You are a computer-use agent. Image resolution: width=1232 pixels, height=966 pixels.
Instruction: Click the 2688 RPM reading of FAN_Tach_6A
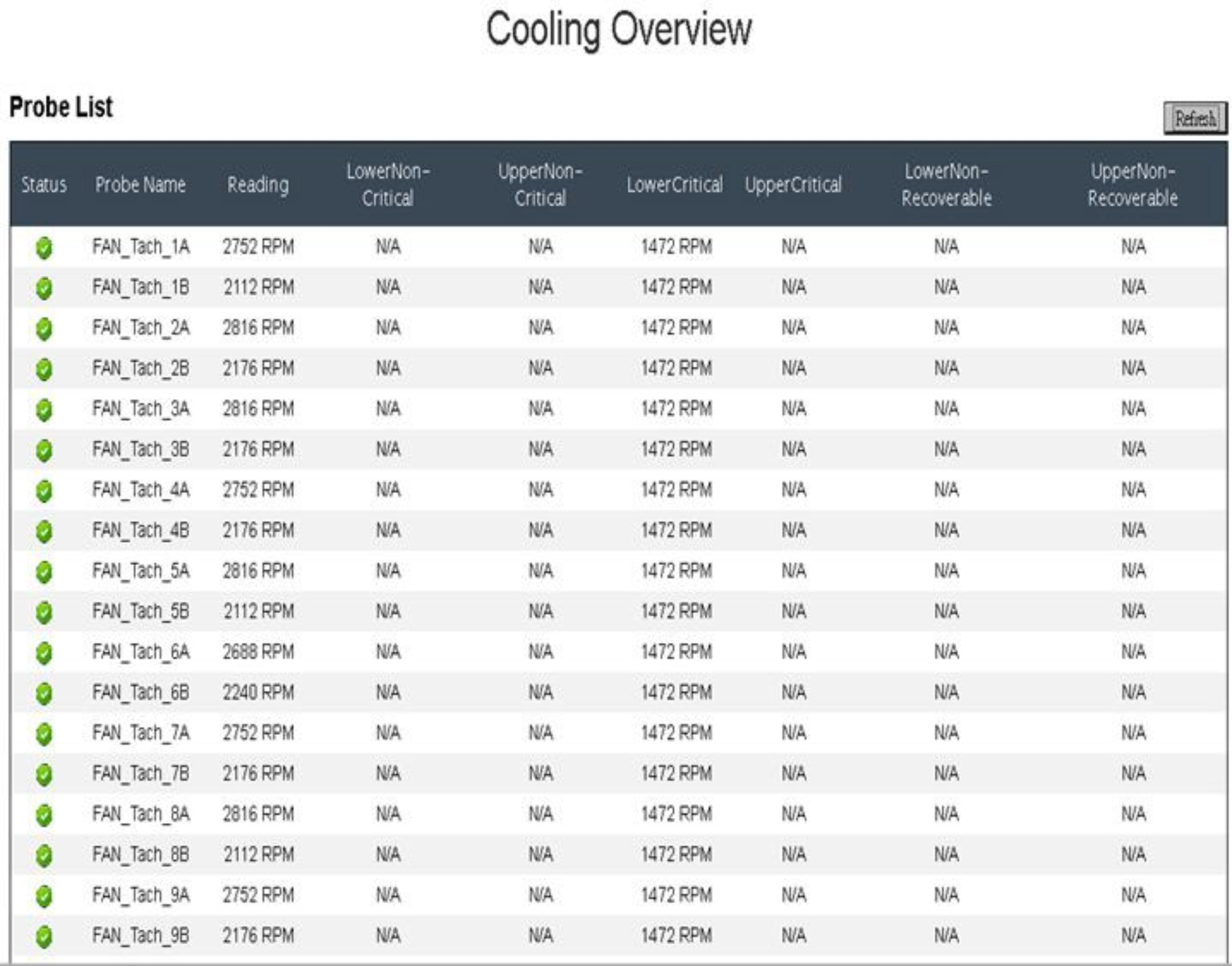tap(258, 652)
